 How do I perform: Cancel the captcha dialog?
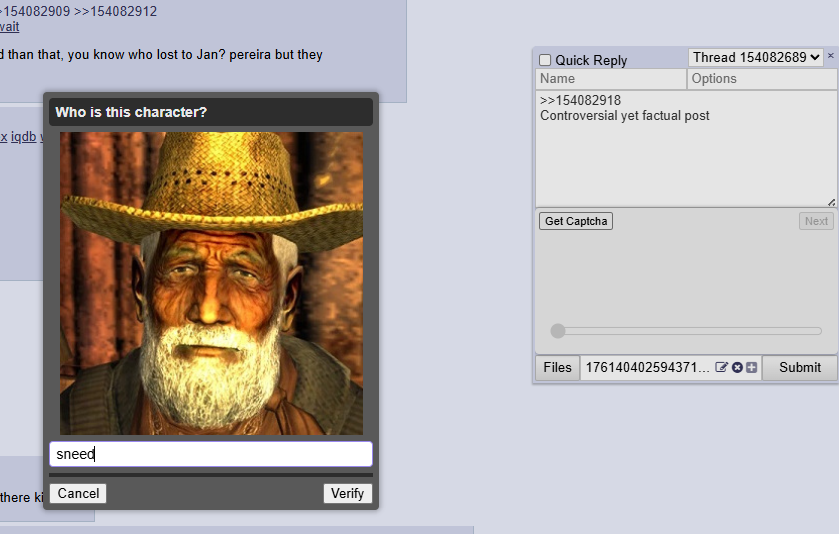click(x=78, y=493)
